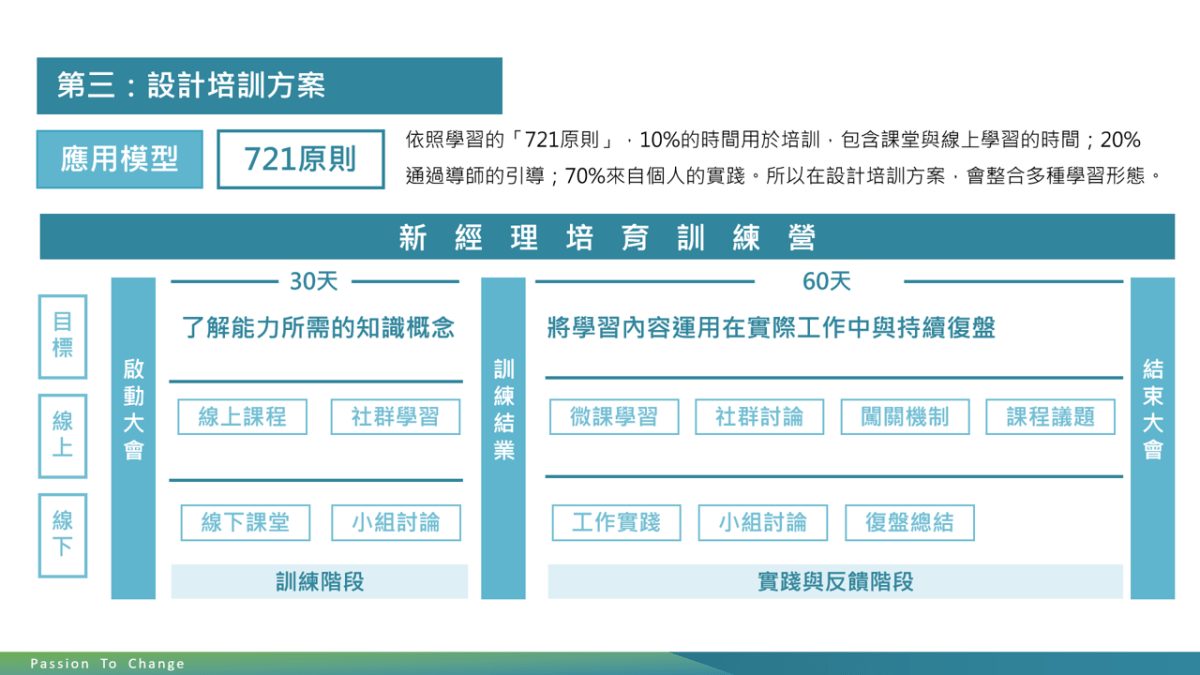Select the 30天 duration label

314,282
